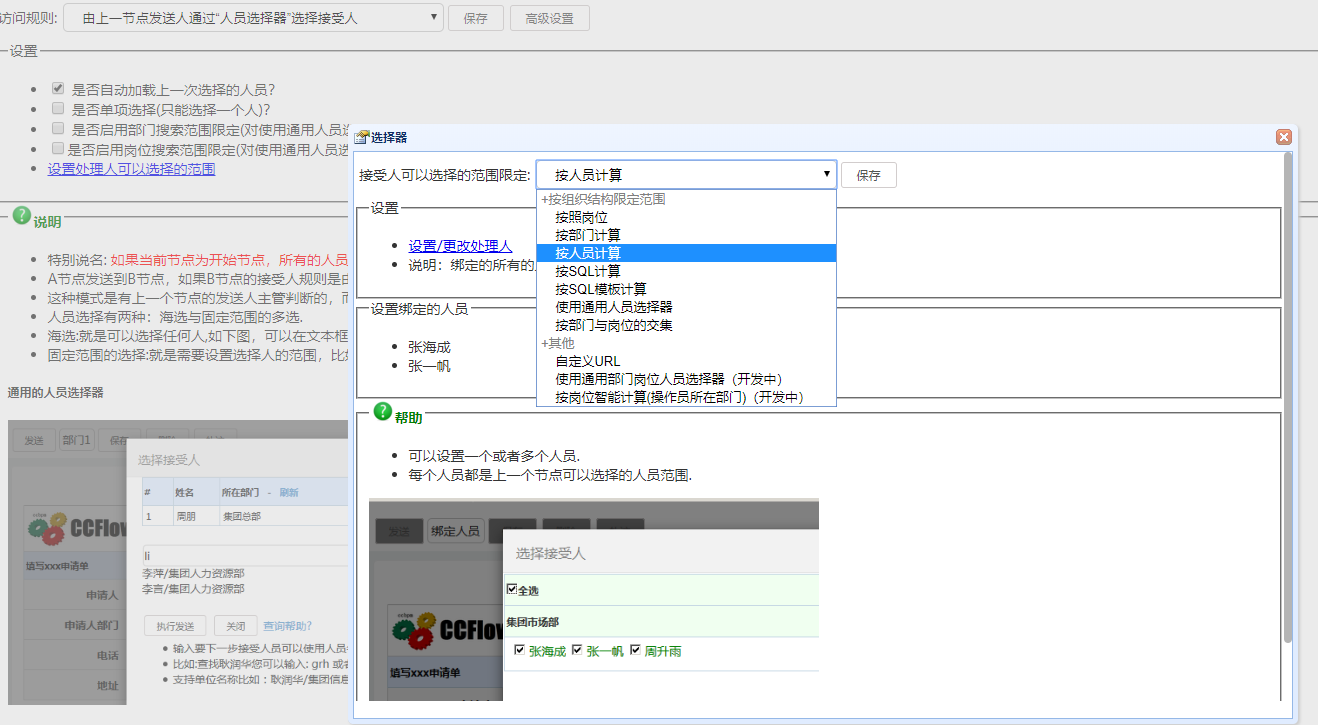Select 按部门与岗位的交集 option

(686, 325)
